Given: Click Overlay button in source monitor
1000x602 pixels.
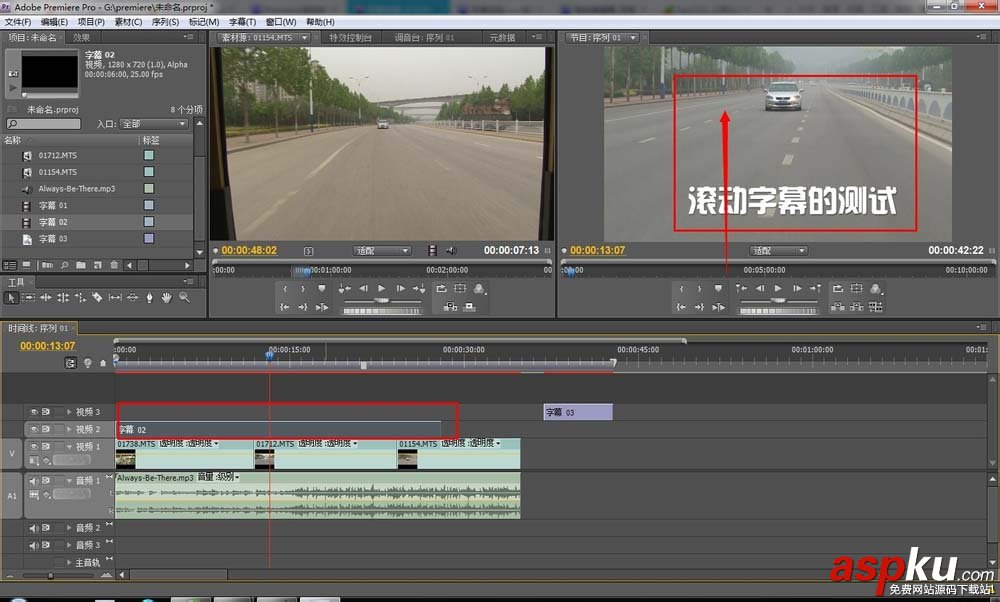Looking at the screenshot, I should click(469, 307).
